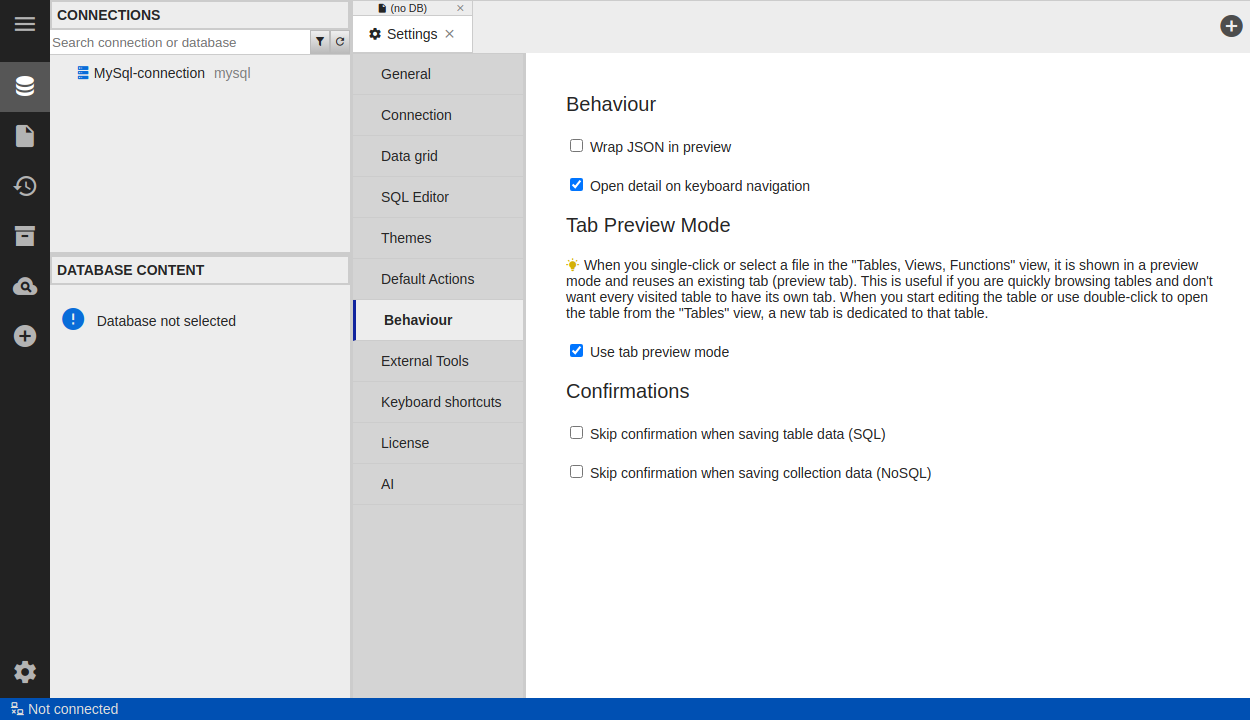The height and width of the screenshot is (720, 1250).
Task: Open the Keyboard shortcuts settings section
Action: (441, 402)
